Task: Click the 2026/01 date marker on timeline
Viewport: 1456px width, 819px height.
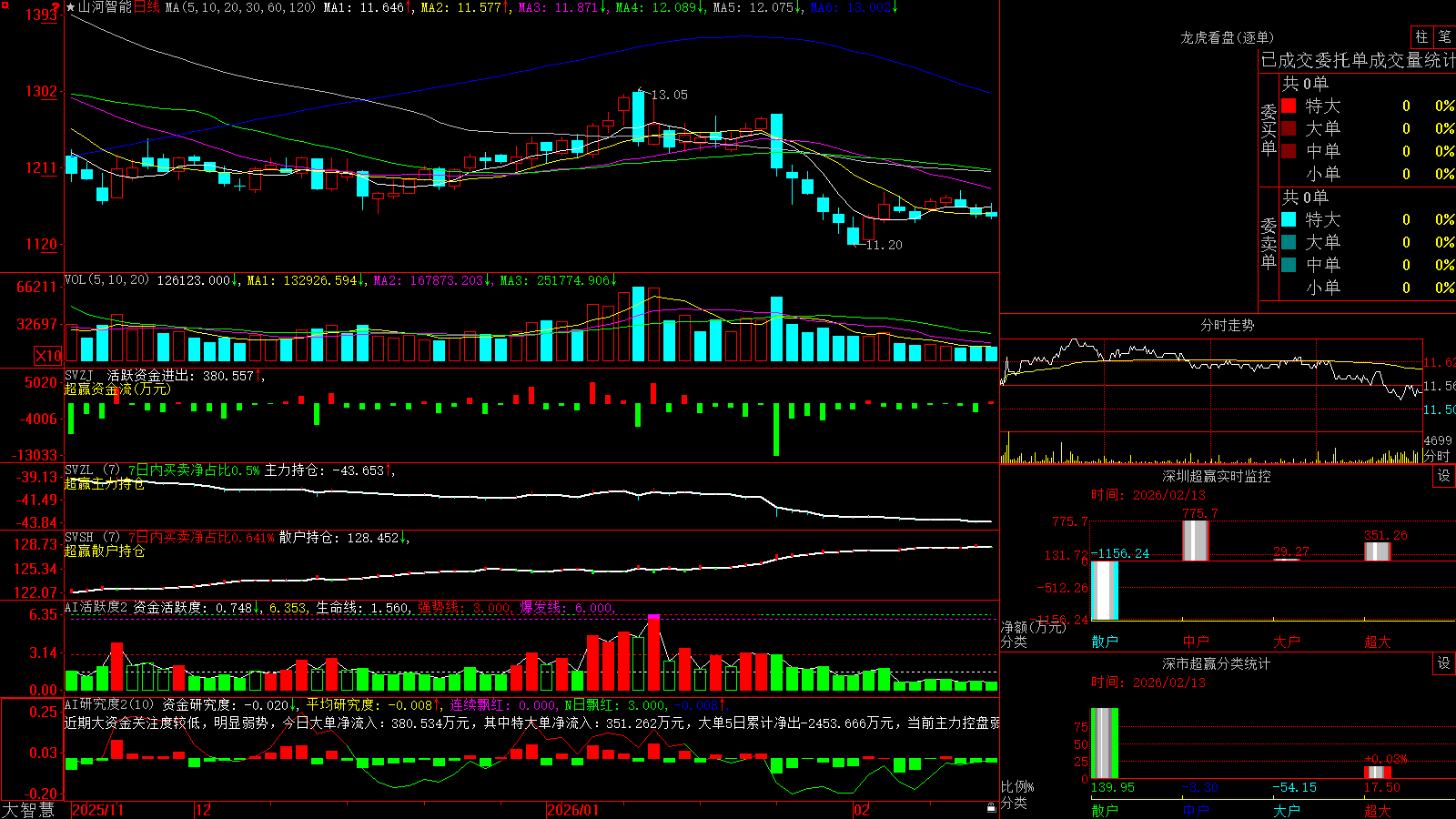Action: [x=573, y=810]
